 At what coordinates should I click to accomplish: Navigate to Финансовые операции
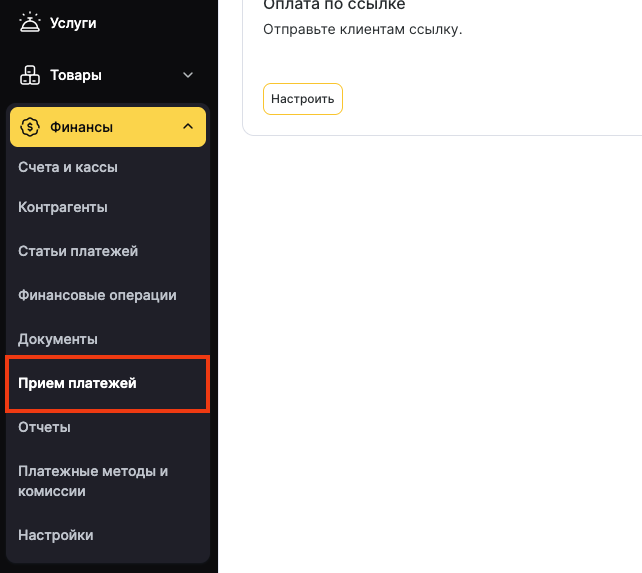[97, 295]
